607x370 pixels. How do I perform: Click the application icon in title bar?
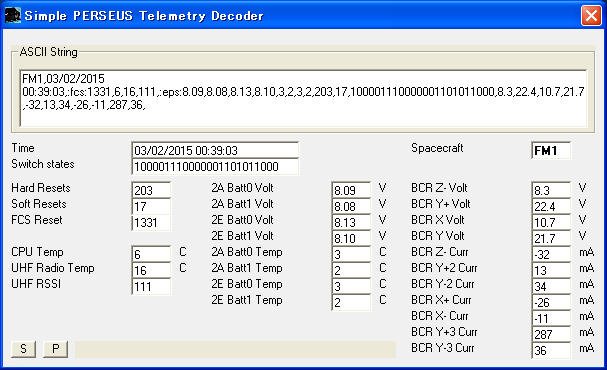pyautogui.click(x=12, y=16)
